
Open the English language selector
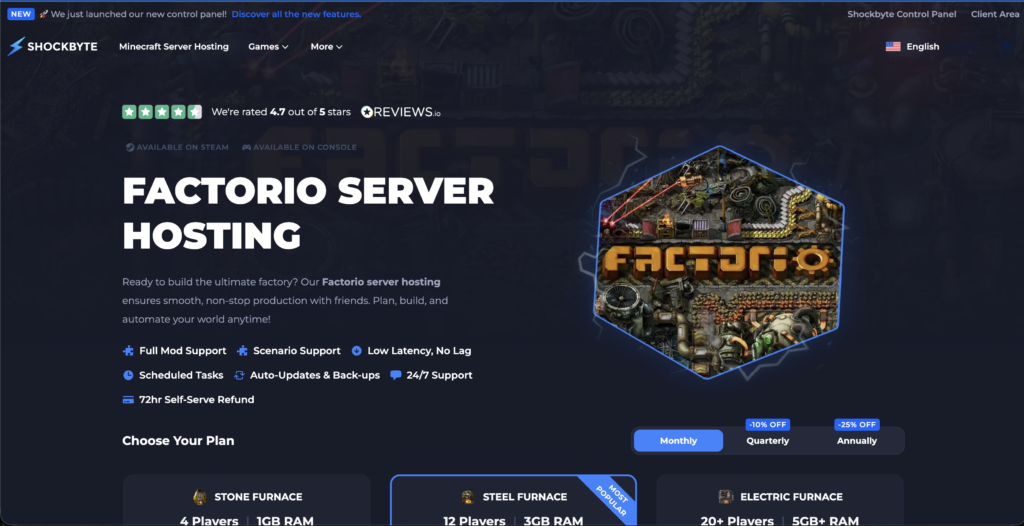(x=923, y=46)
